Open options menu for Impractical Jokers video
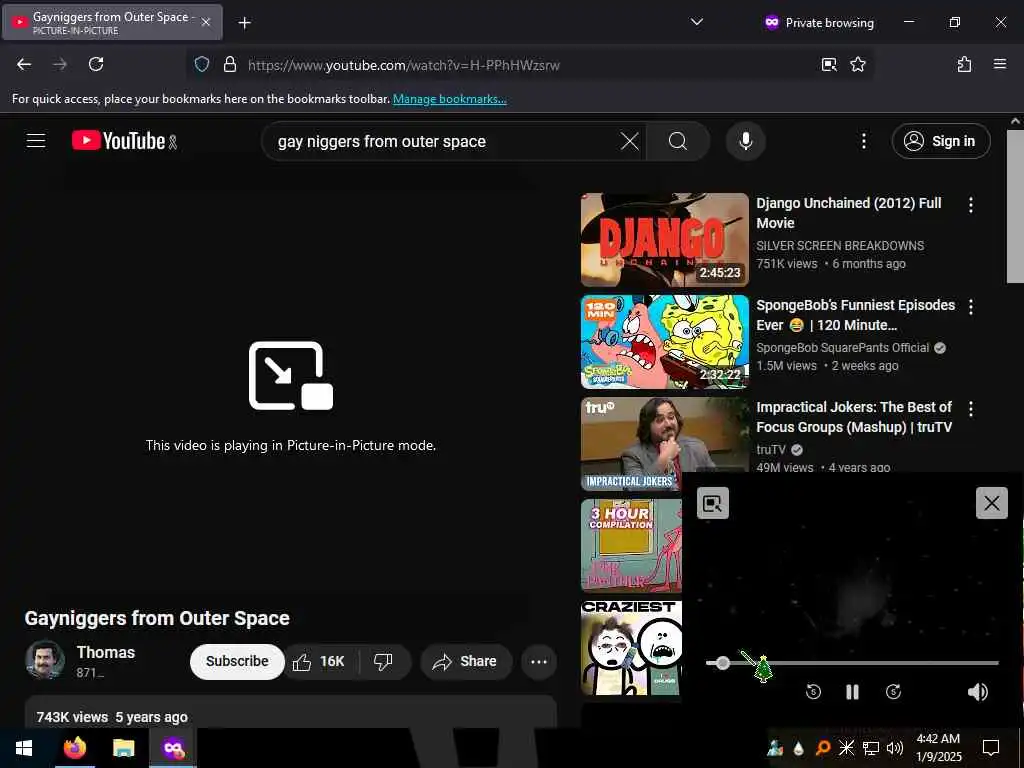1024x768 pixels. coord(970,409)
